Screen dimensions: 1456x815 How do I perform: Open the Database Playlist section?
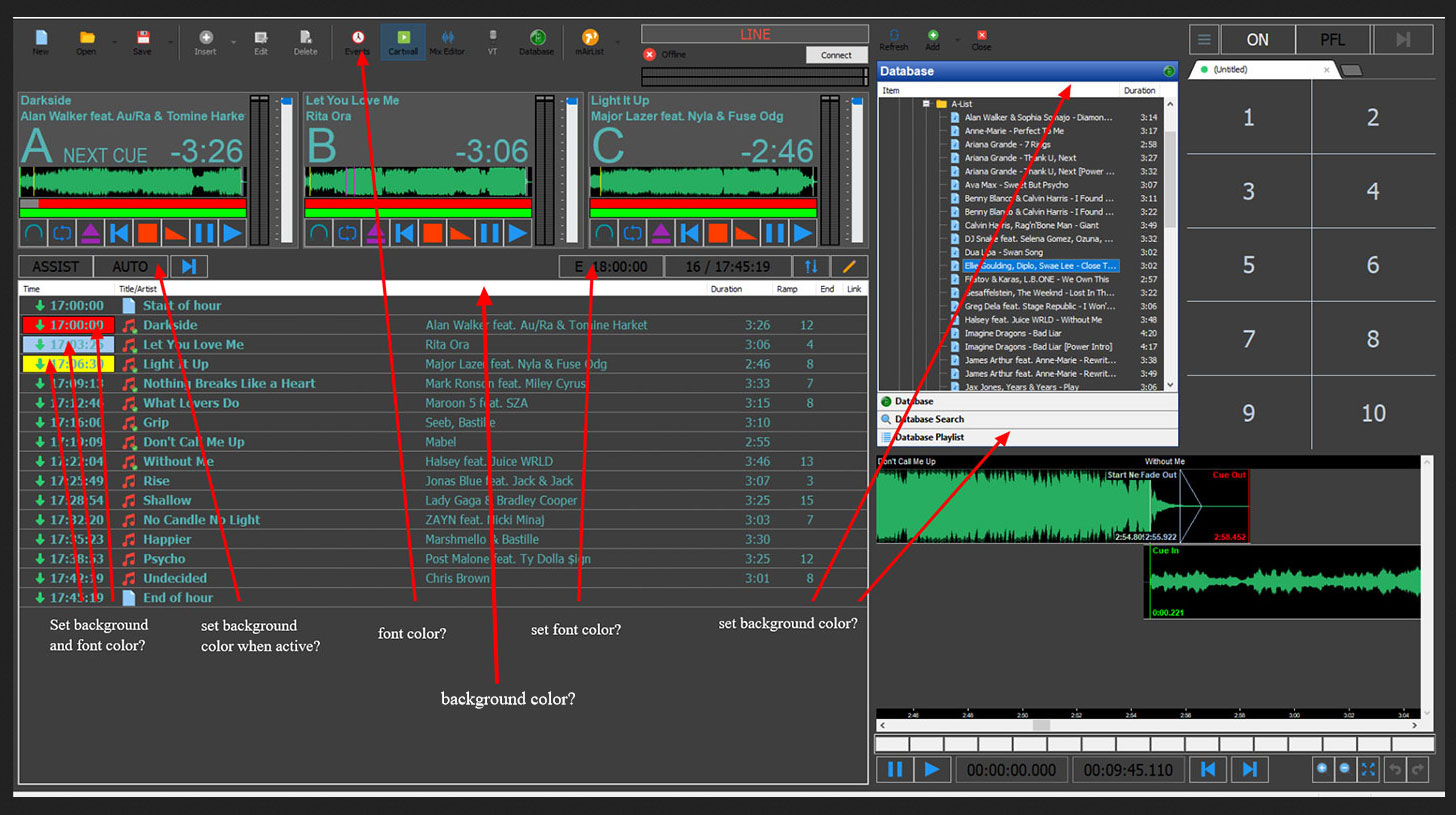[x=1028, y=437]
